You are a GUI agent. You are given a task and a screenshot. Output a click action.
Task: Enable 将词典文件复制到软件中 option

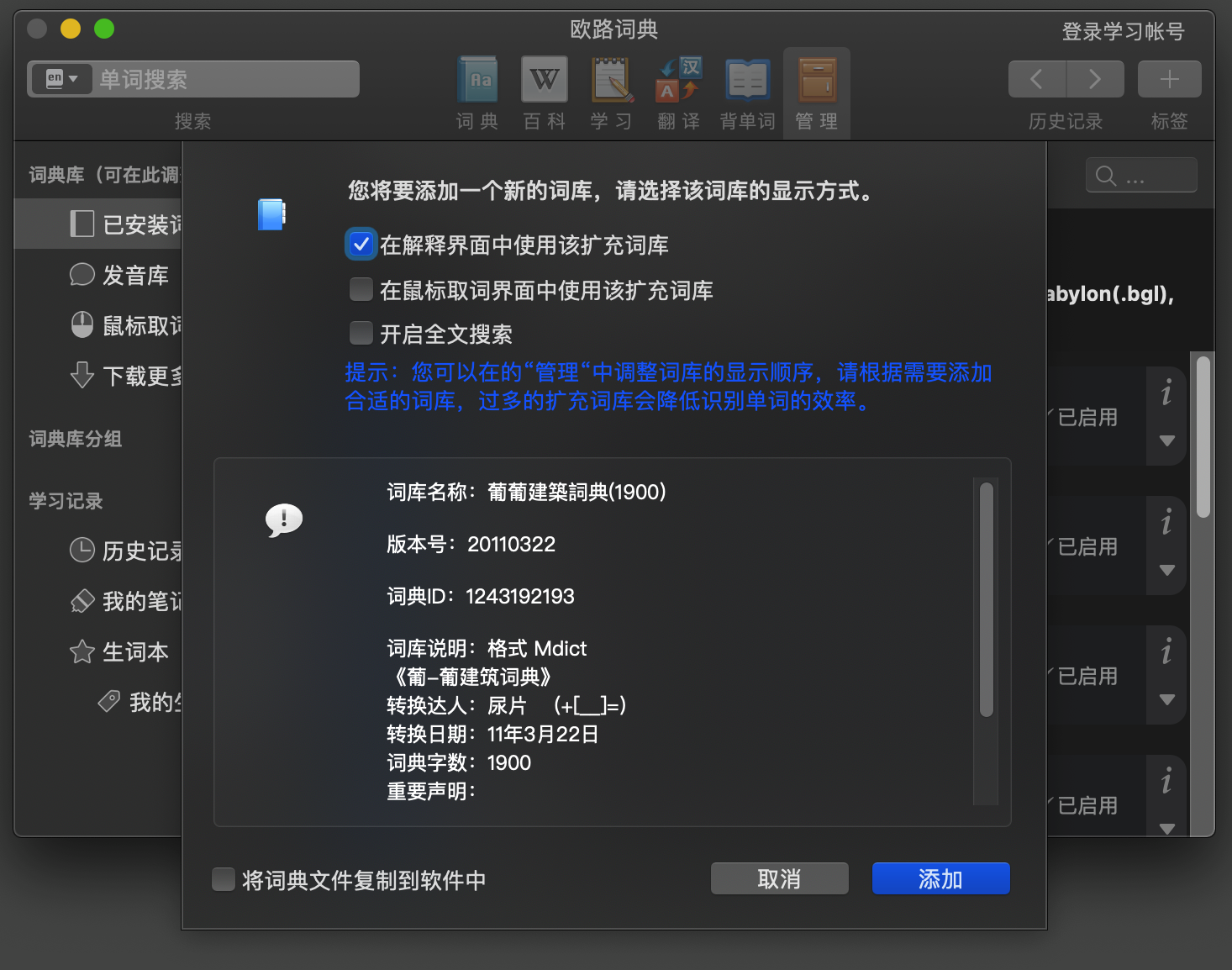223,879
